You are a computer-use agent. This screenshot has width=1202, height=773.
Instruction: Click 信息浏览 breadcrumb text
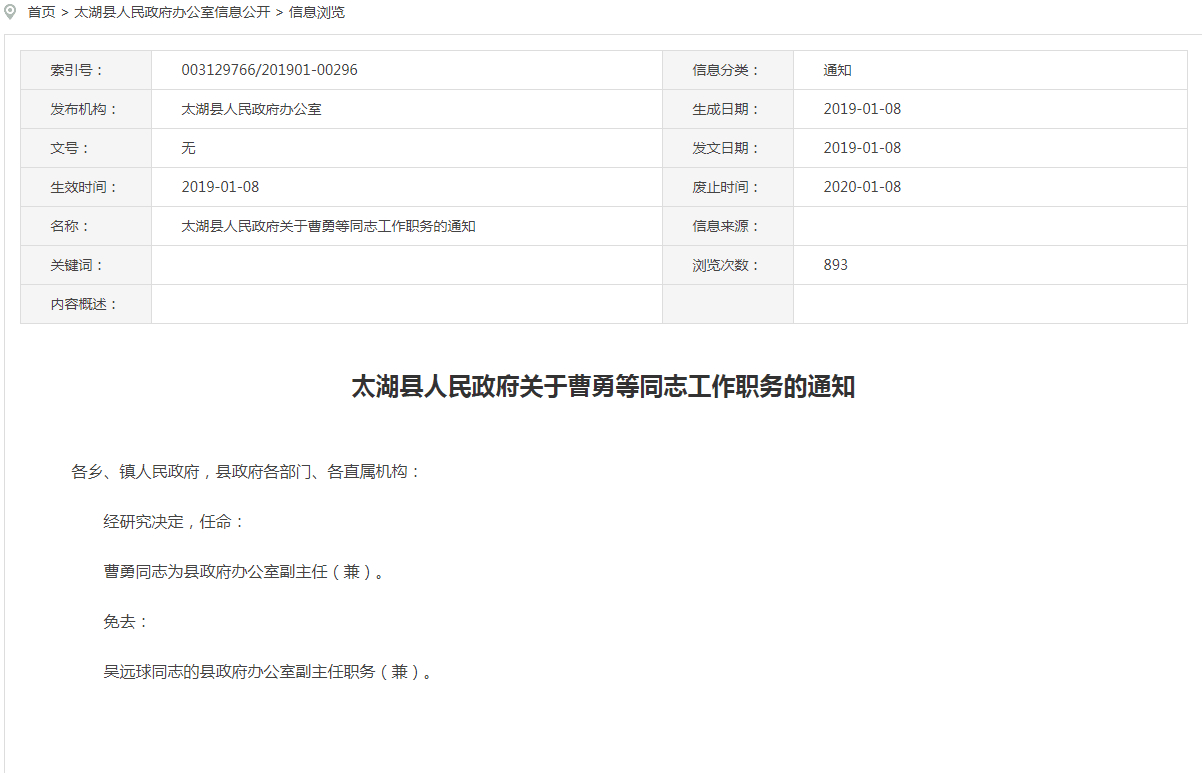pyautogui.click(x=317, y=12)
